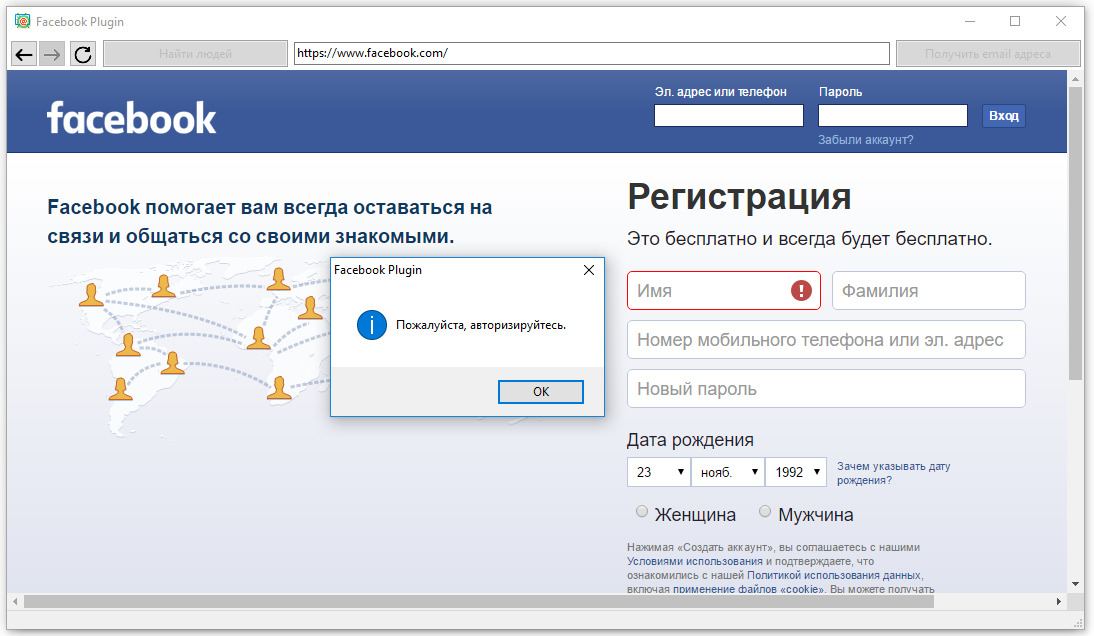Focus the Фамилия registration field
1094x636 pixels.
tap(929, 290)
